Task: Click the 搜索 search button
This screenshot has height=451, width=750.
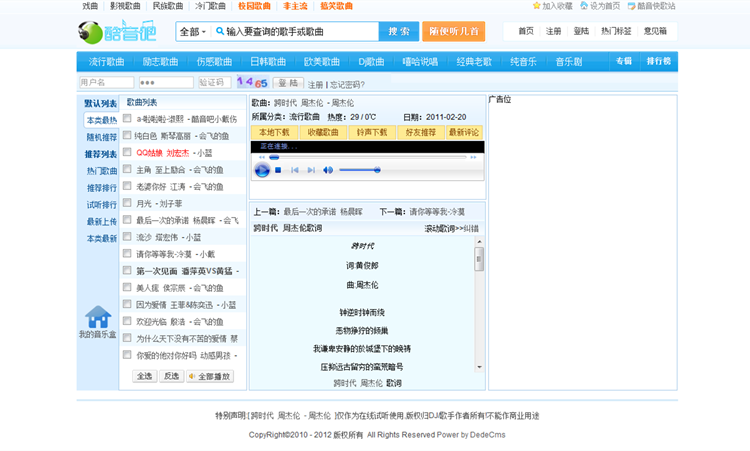Action: coord(399,32)
